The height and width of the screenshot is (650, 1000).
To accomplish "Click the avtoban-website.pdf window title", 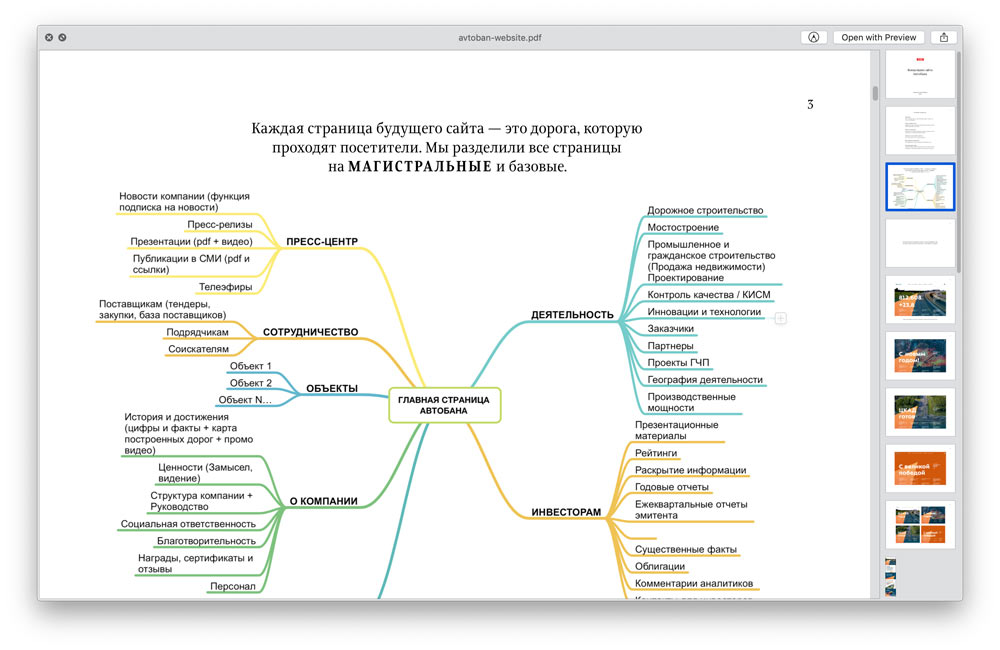I will tap(500, 37).
